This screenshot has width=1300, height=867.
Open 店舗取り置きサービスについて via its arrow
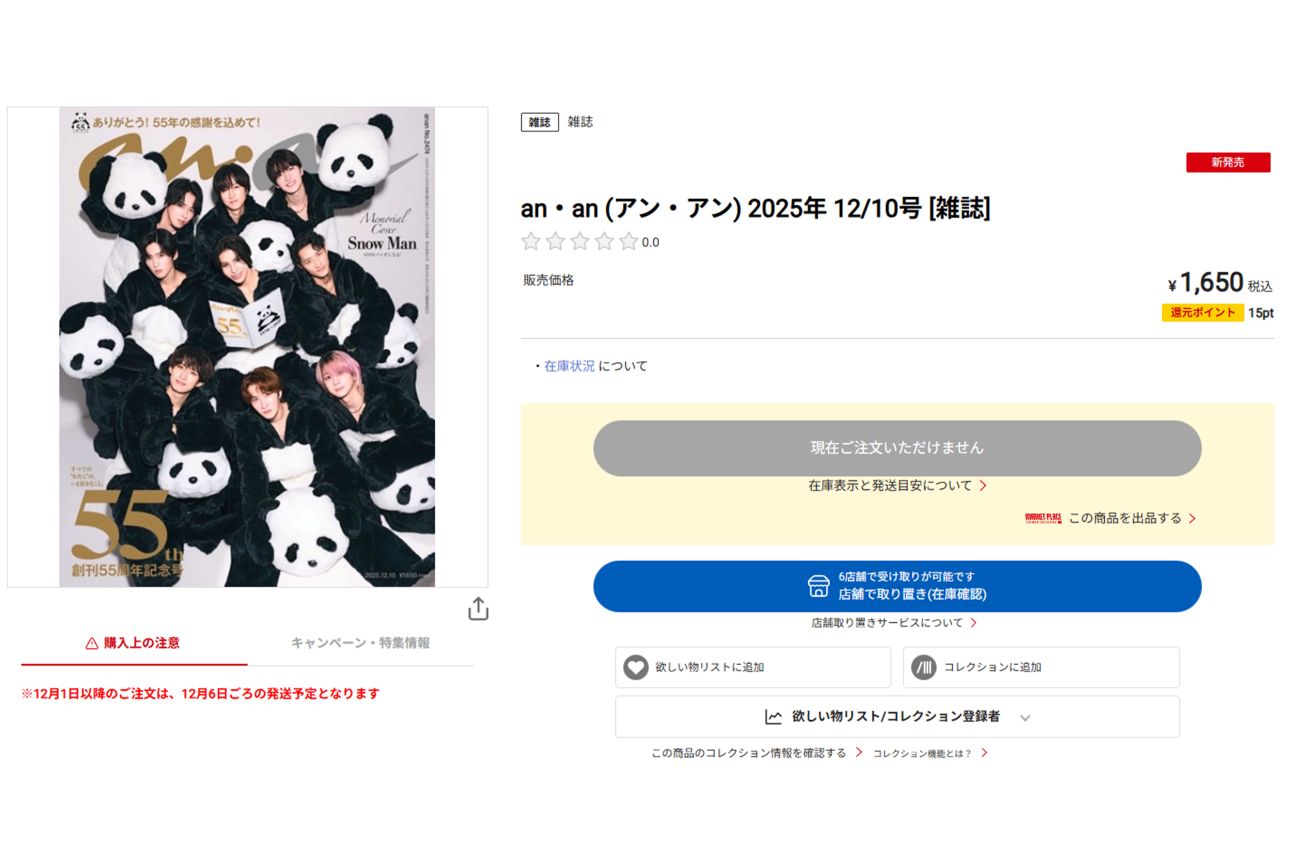tap(976, 621)
